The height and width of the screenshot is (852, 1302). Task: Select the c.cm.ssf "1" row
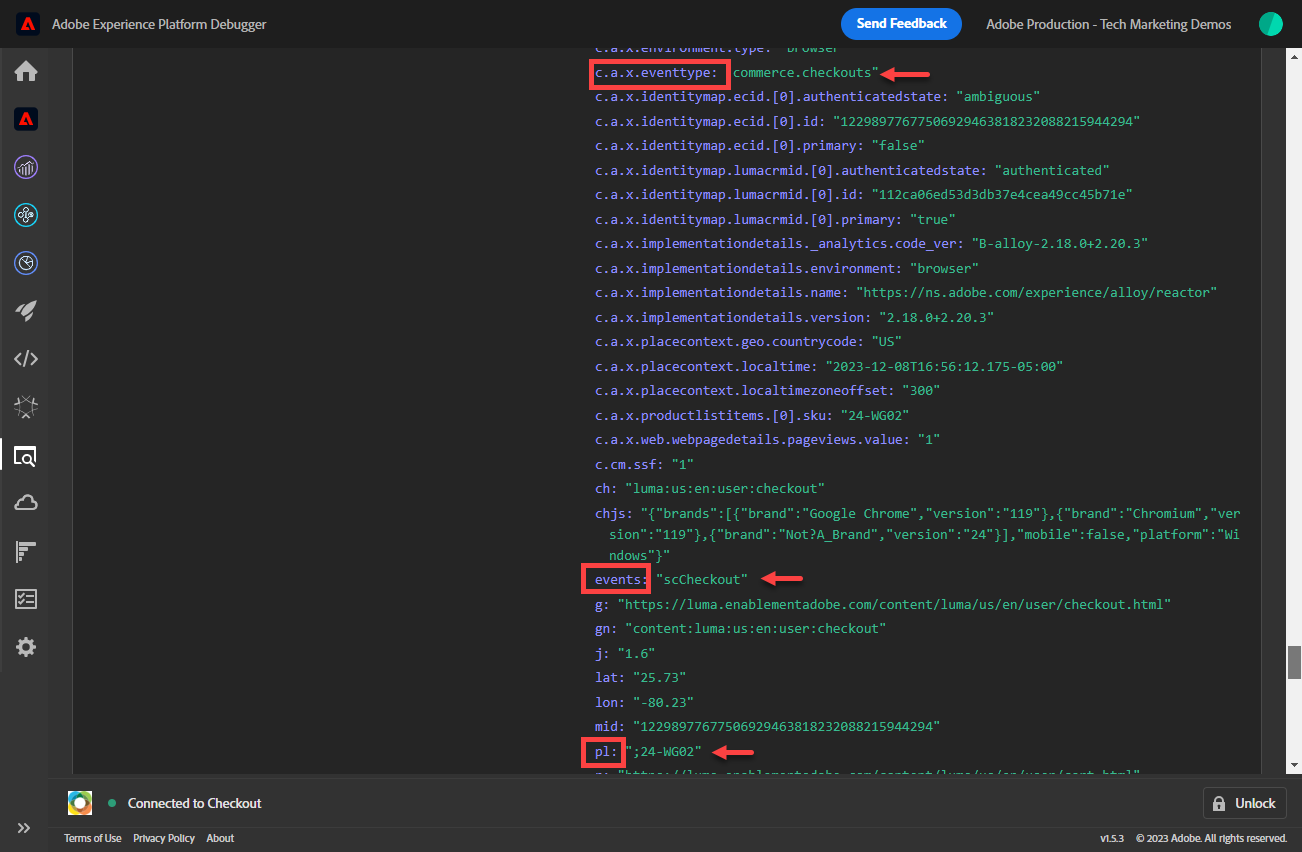(644, 464)
